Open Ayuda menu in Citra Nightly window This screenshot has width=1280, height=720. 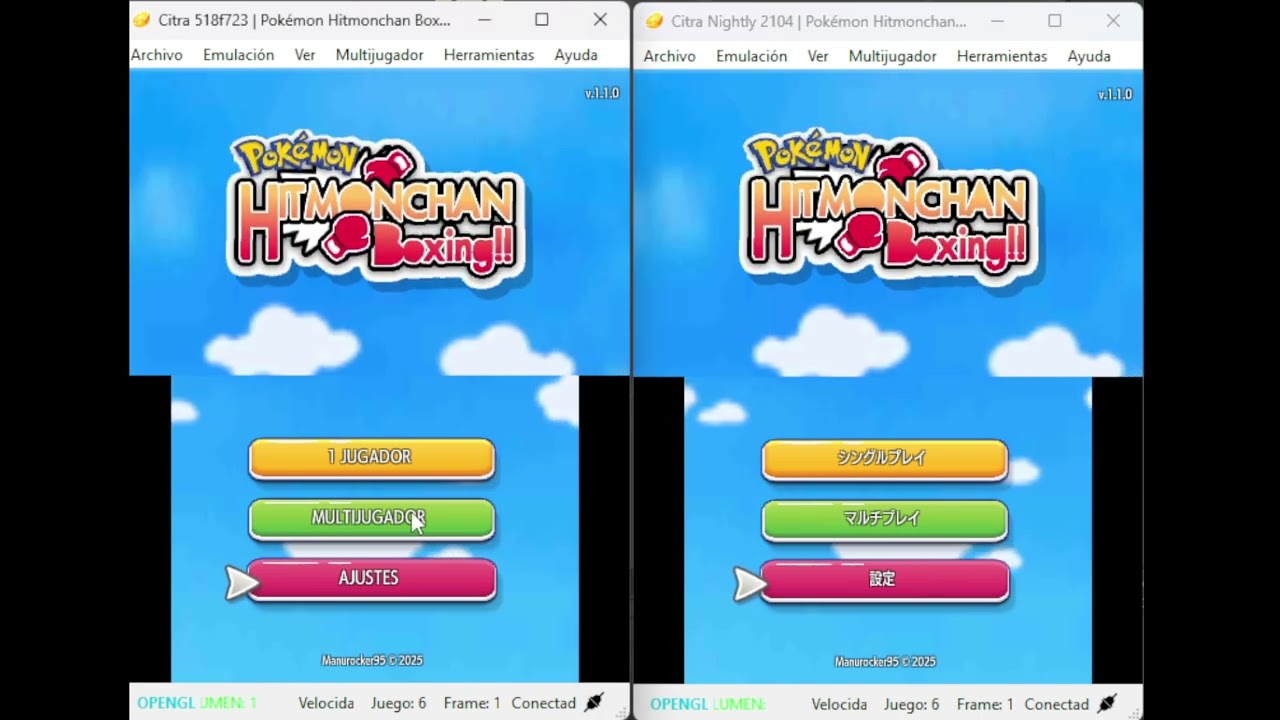1089,56
